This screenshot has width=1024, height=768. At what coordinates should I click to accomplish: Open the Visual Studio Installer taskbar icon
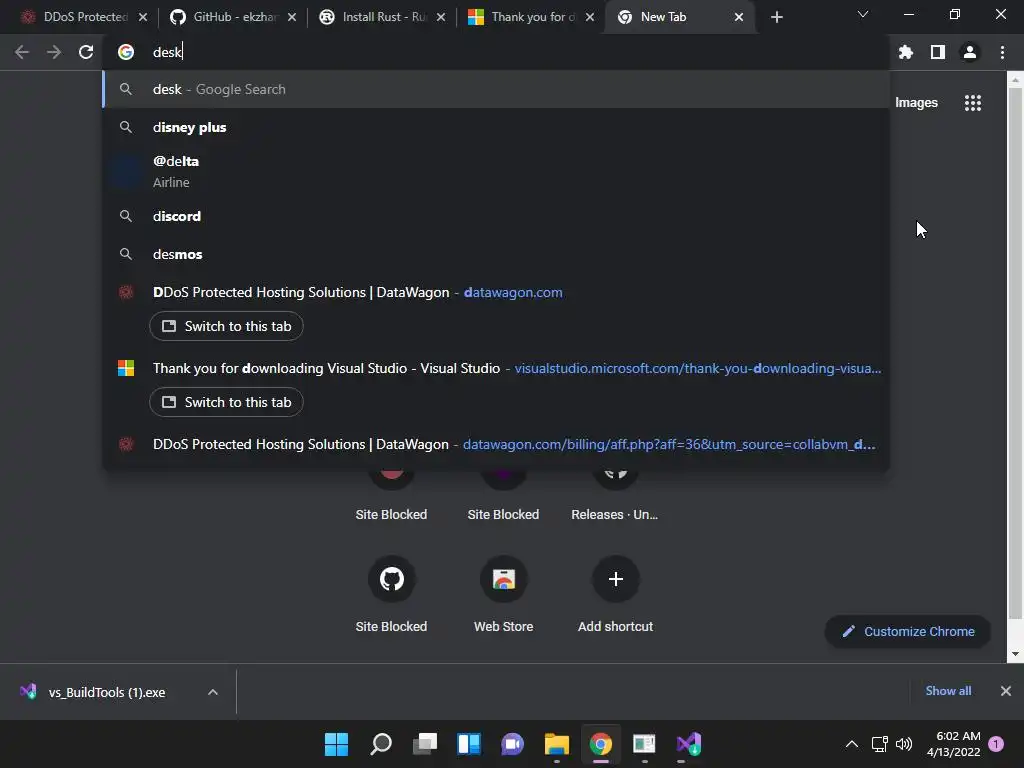click(x=688, y=744)
